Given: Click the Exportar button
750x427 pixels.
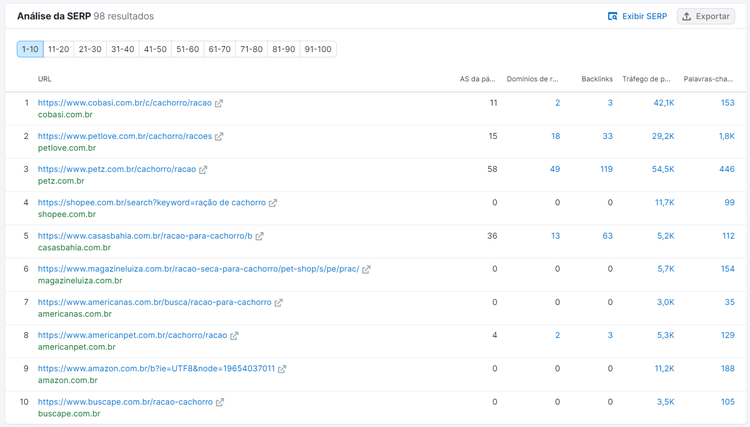Looking at the screenshot, I should [x=706, y=16].
